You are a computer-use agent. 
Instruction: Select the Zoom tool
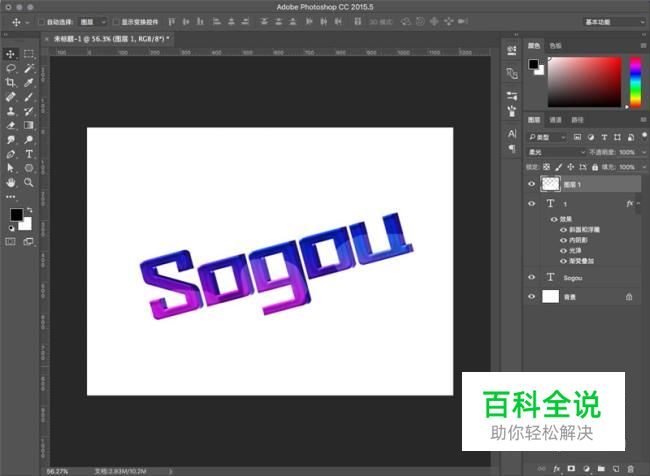click(x=29, y=182)
